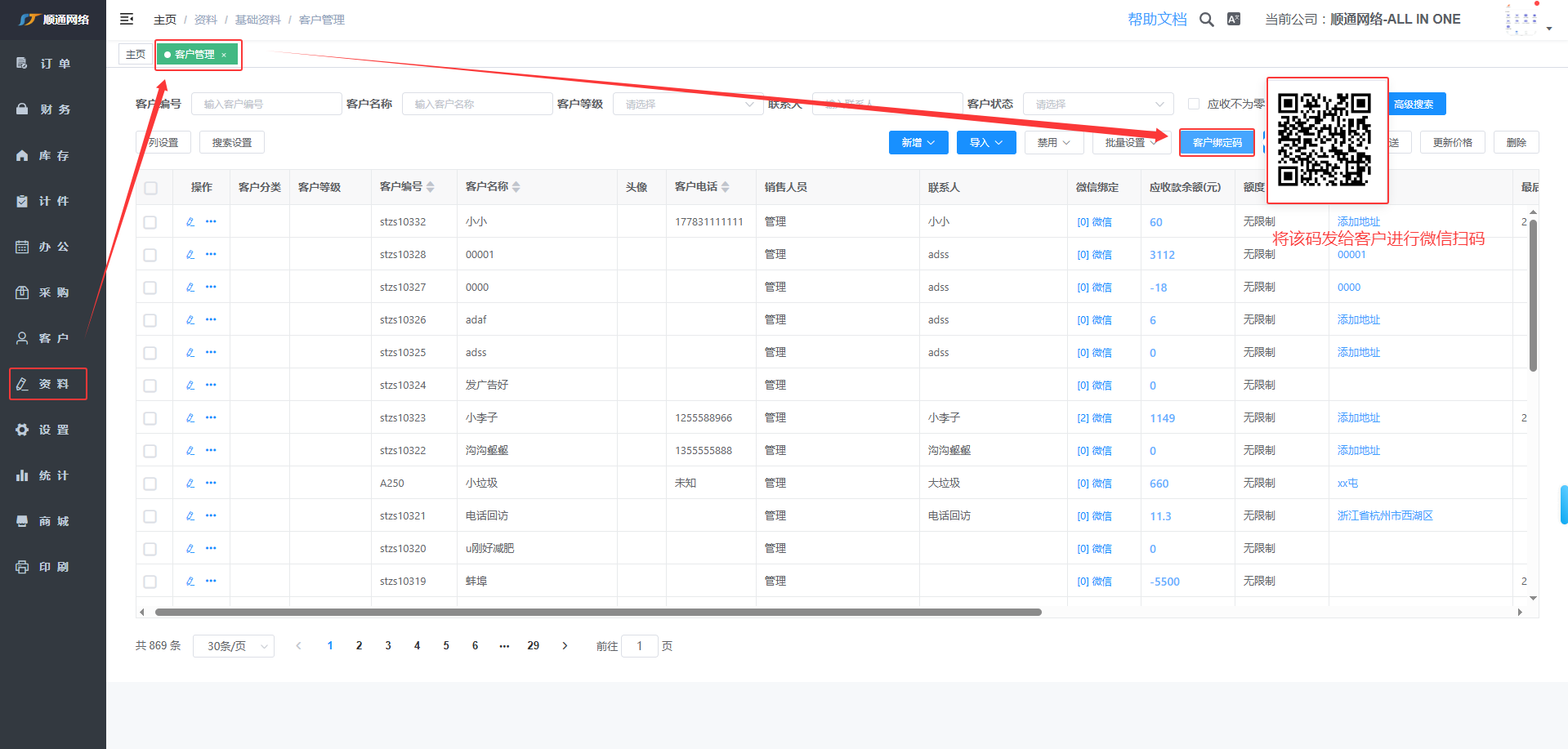Select checkbox for row stzs10326
This screenshot has width=1568, height=749.
[x=150, y=320]
